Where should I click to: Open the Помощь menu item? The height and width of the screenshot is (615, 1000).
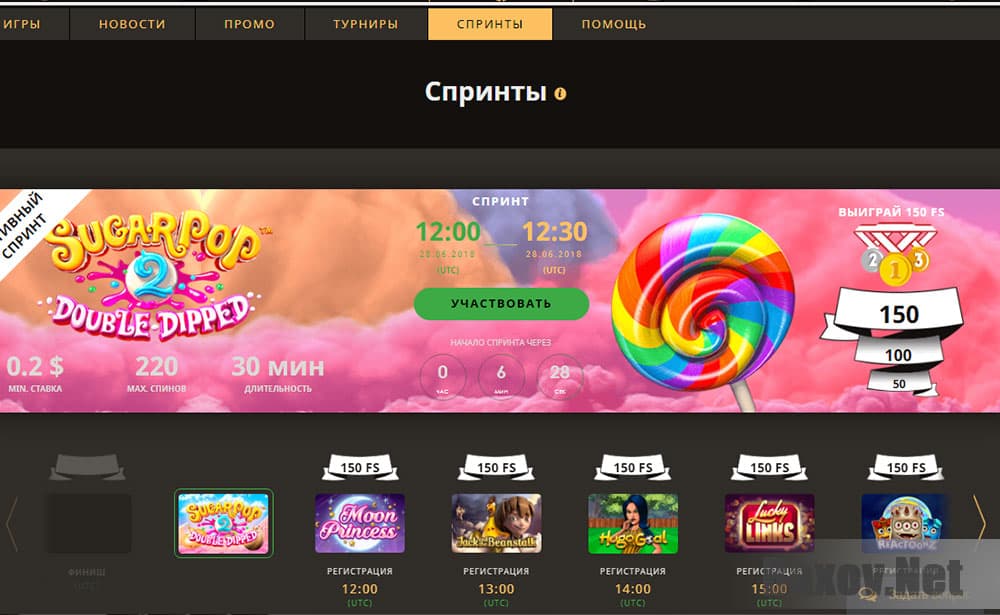[614, 24]
